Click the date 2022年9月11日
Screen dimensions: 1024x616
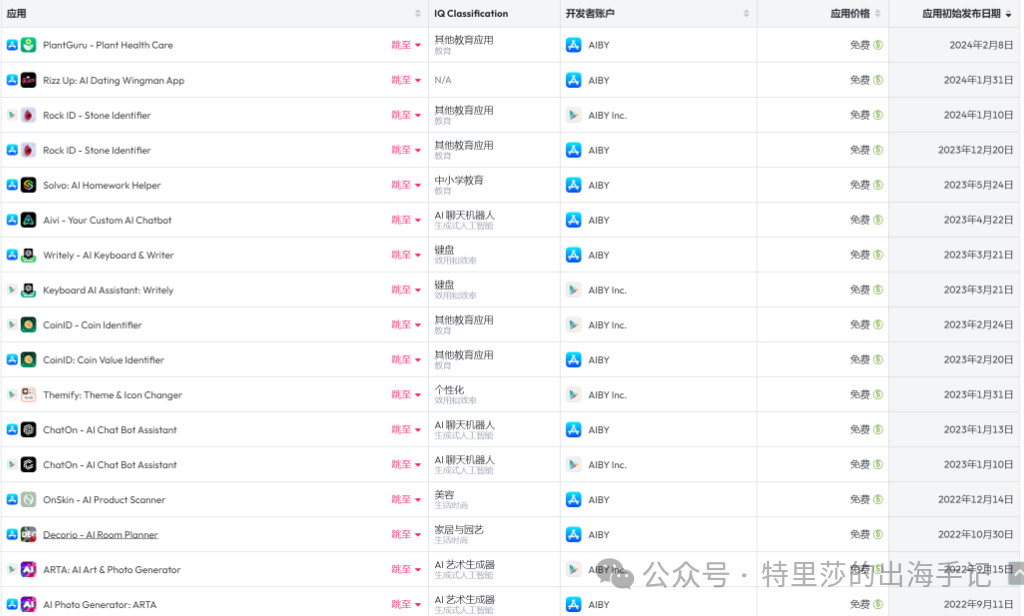978,604
